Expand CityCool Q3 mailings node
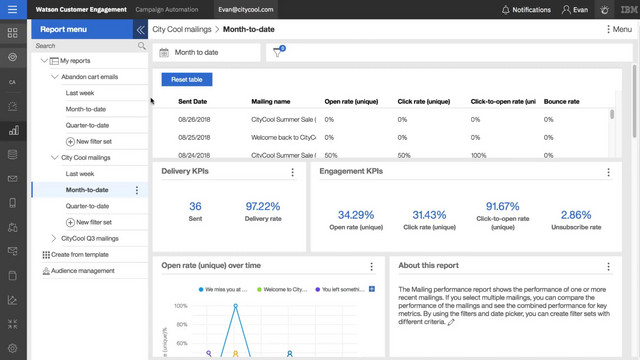 pos(54,238)
